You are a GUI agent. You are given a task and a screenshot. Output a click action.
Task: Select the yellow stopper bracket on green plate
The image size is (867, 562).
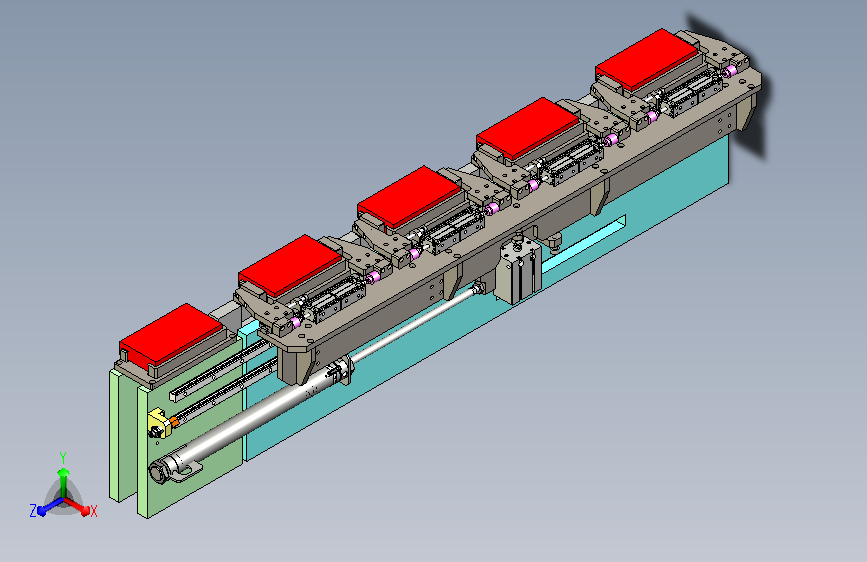(159, 423)
